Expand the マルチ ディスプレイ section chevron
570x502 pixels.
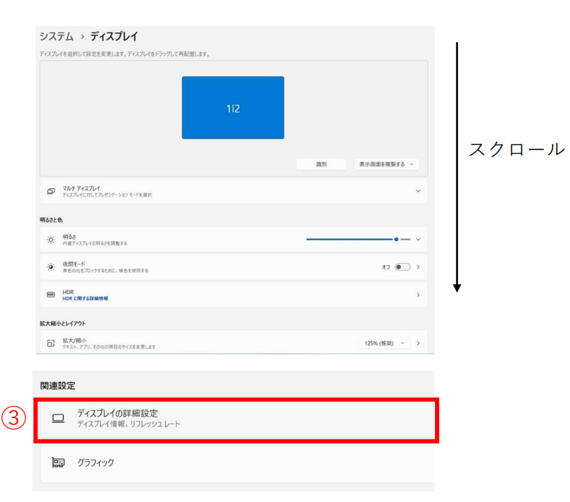[418, 191]
